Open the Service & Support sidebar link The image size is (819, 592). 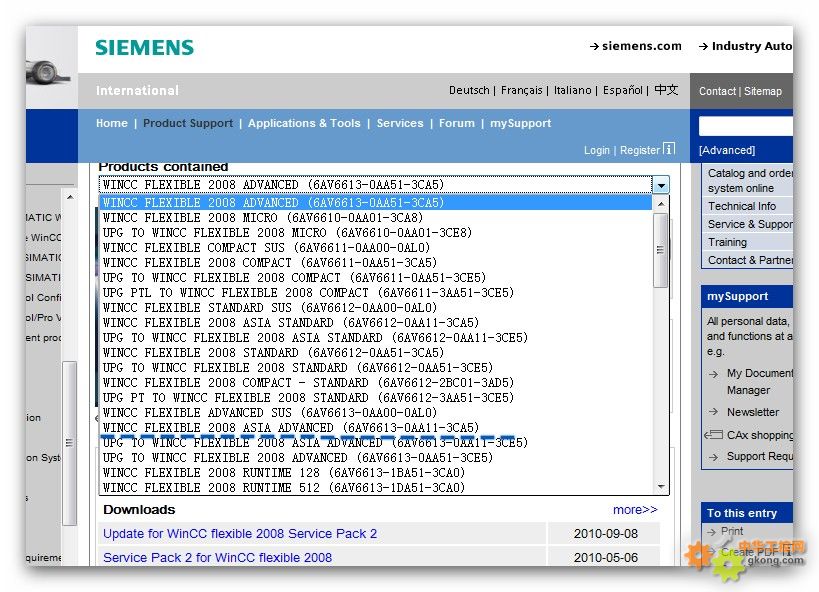[750, 224]
